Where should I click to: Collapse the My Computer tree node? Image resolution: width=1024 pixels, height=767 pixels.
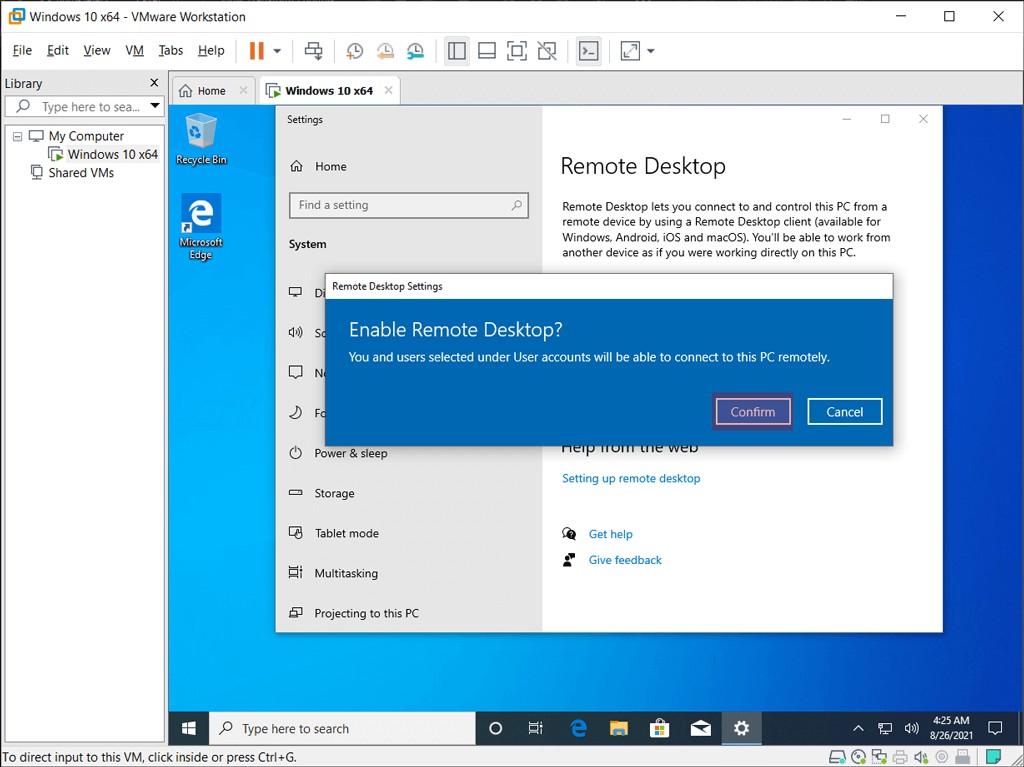coord(17,136)
